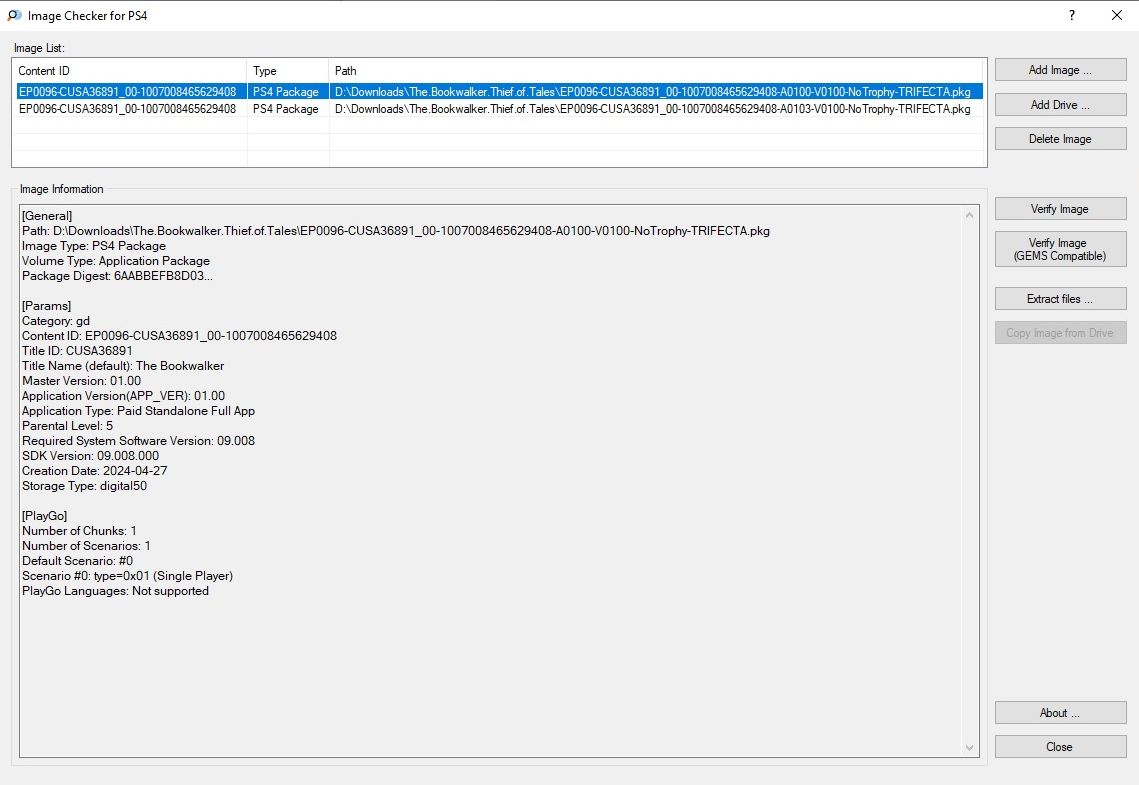
Task: Click the Storage Type: digital50 line
Action: pyautogui.click(x=84, y=486)
